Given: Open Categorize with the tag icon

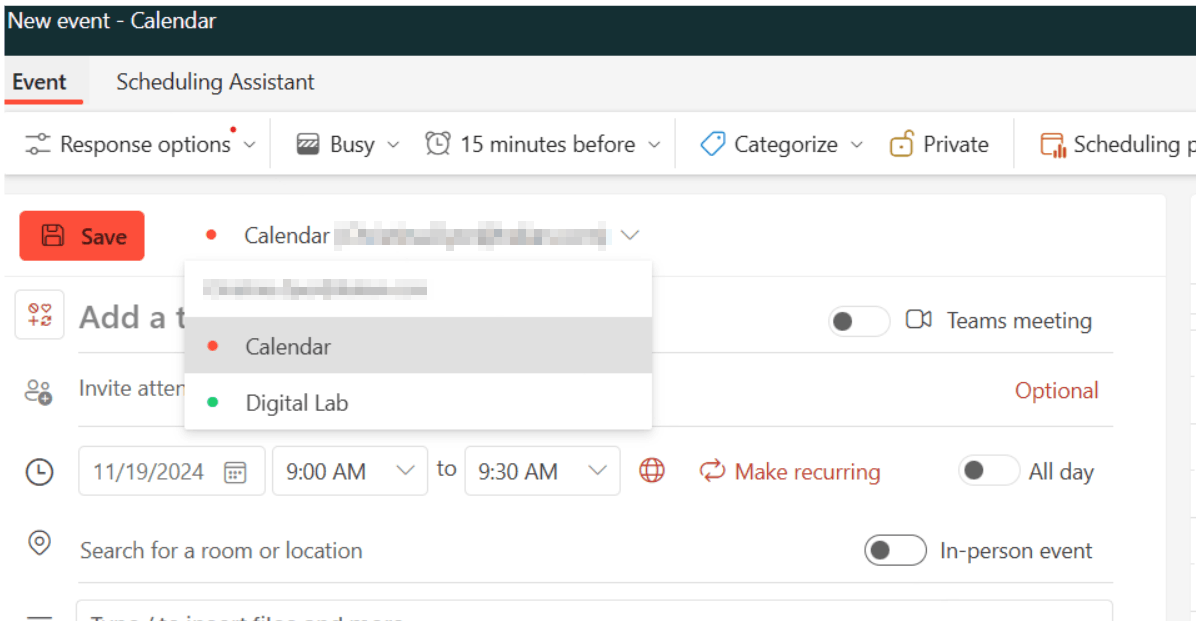Looking at the screenshot, I should (712, 144).
